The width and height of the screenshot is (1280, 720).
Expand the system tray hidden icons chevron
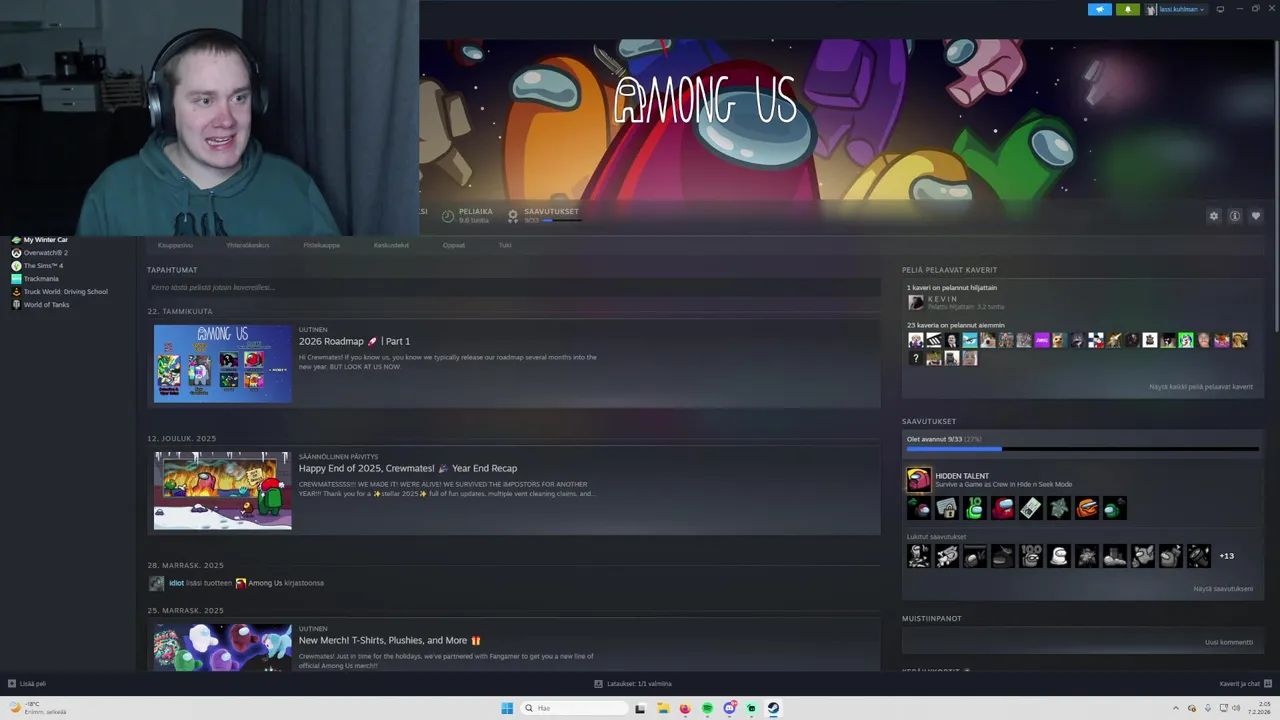pyautogui.click(x=1176, y=708)
